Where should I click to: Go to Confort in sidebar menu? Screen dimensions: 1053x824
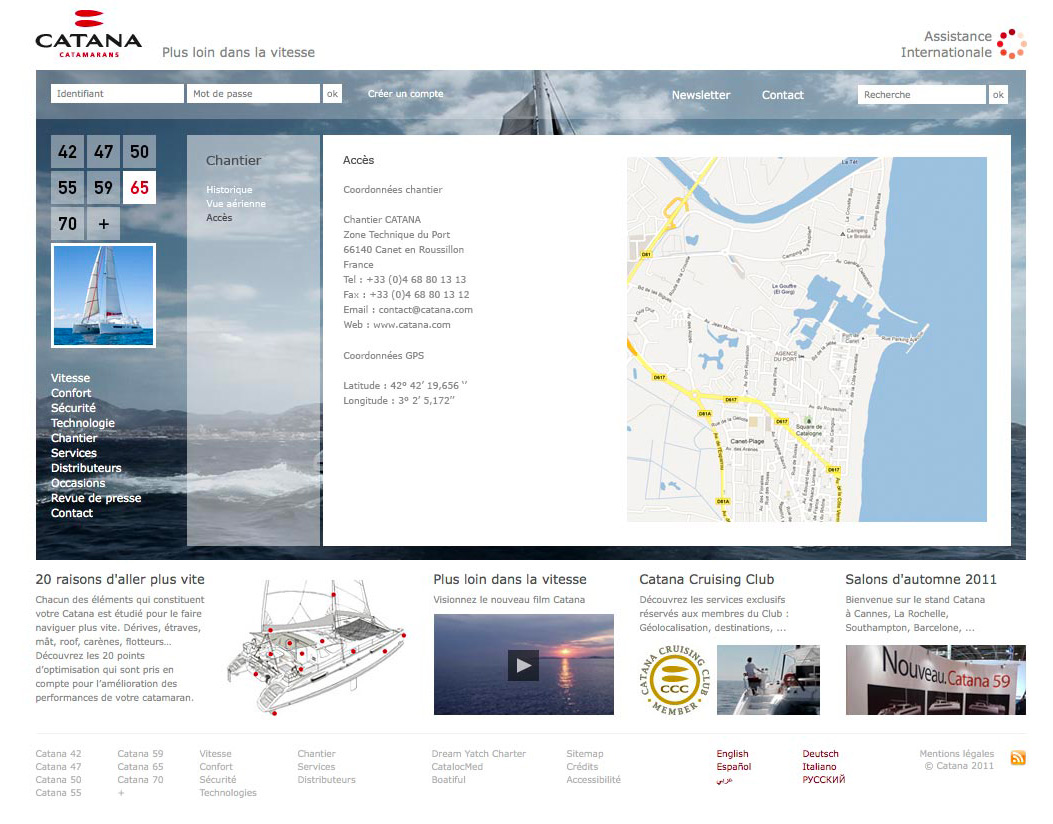pos(71,393)
